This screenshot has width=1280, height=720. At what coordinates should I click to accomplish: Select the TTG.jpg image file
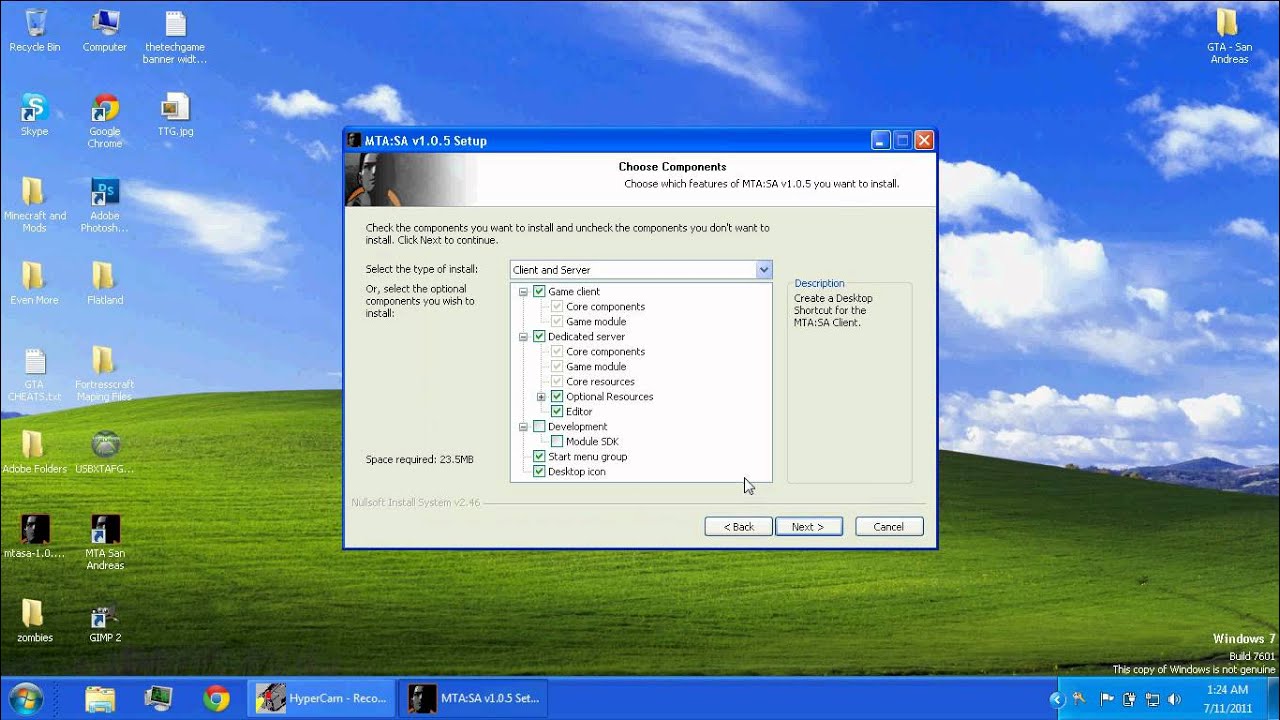pyautogui.click(x=175, y=114)
